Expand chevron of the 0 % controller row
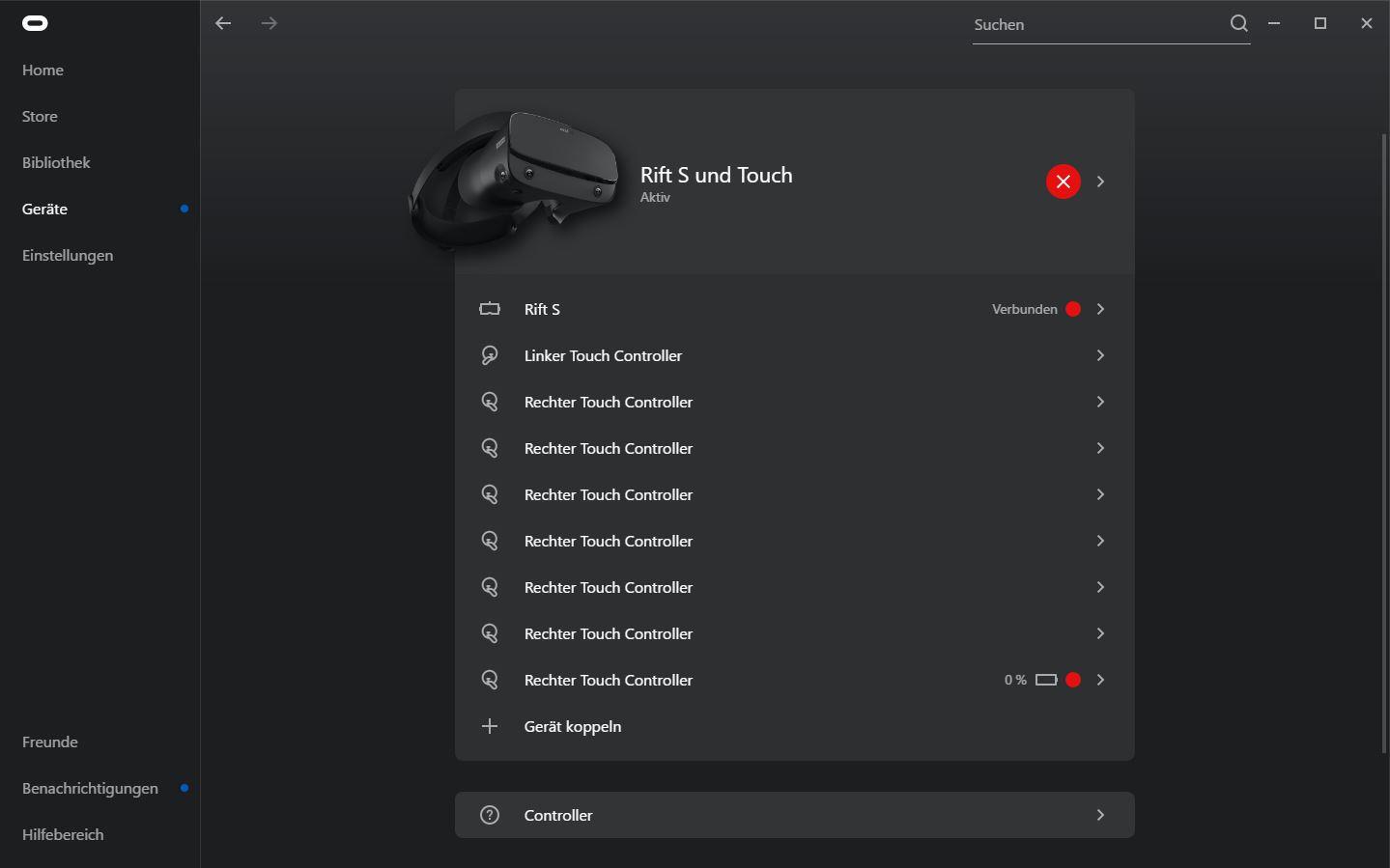Image resolution: width=1390 pixels, height=868 pixels. [x=1100, y=680]
